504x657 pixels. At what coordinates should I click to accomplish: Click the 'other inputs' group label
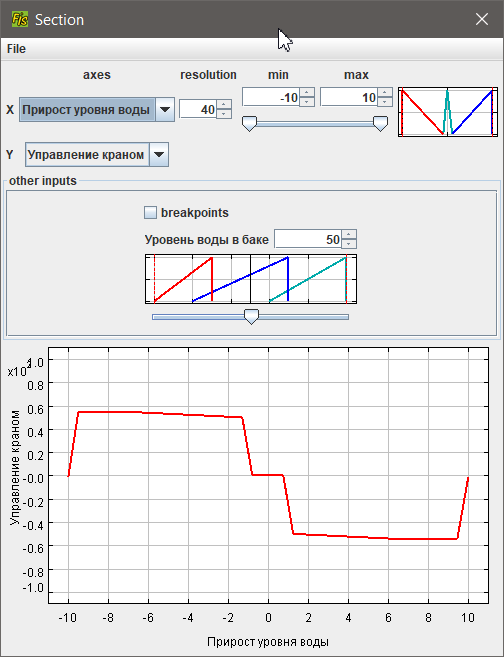click(x=43, y=181)
